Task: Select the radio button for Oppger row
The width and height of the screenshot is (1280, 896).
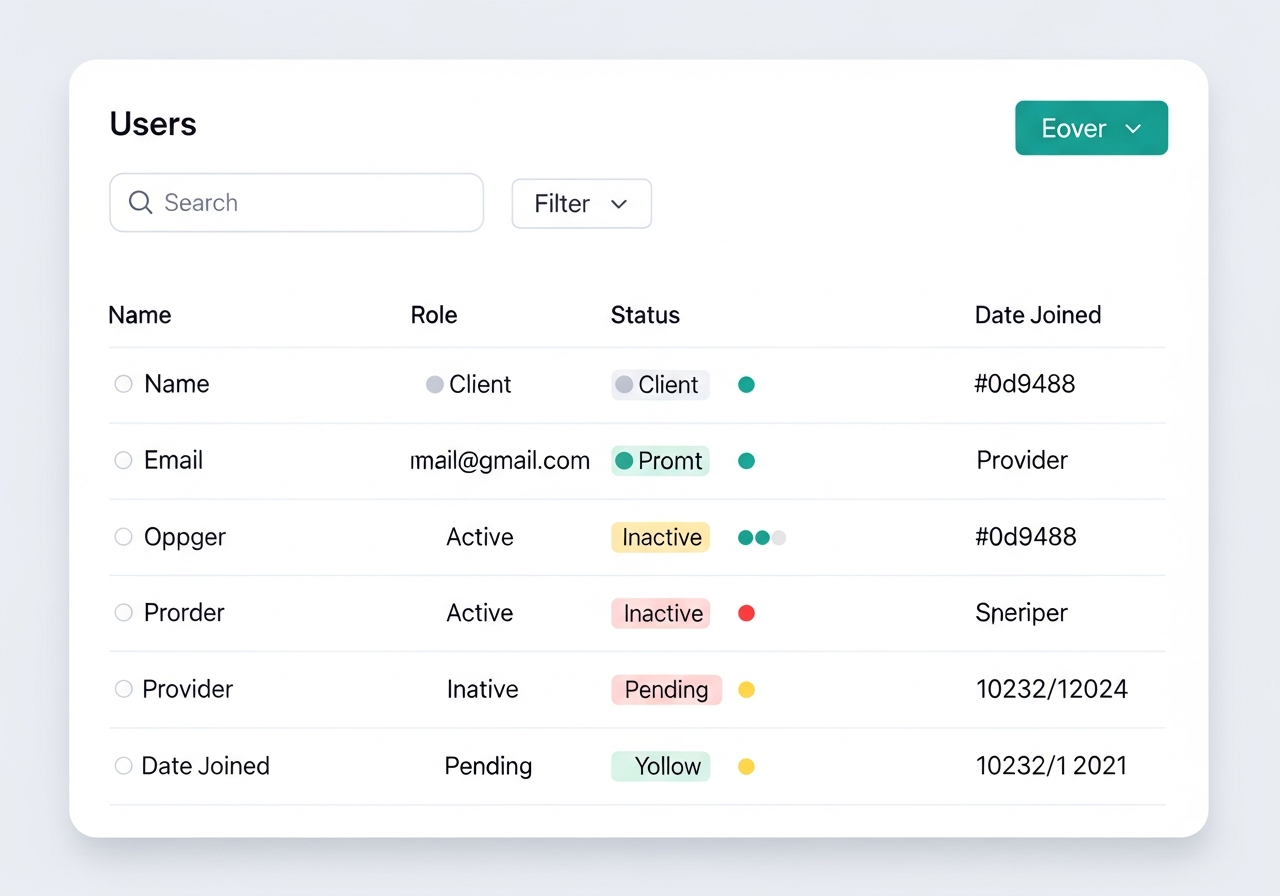Action: coord(123,537)
